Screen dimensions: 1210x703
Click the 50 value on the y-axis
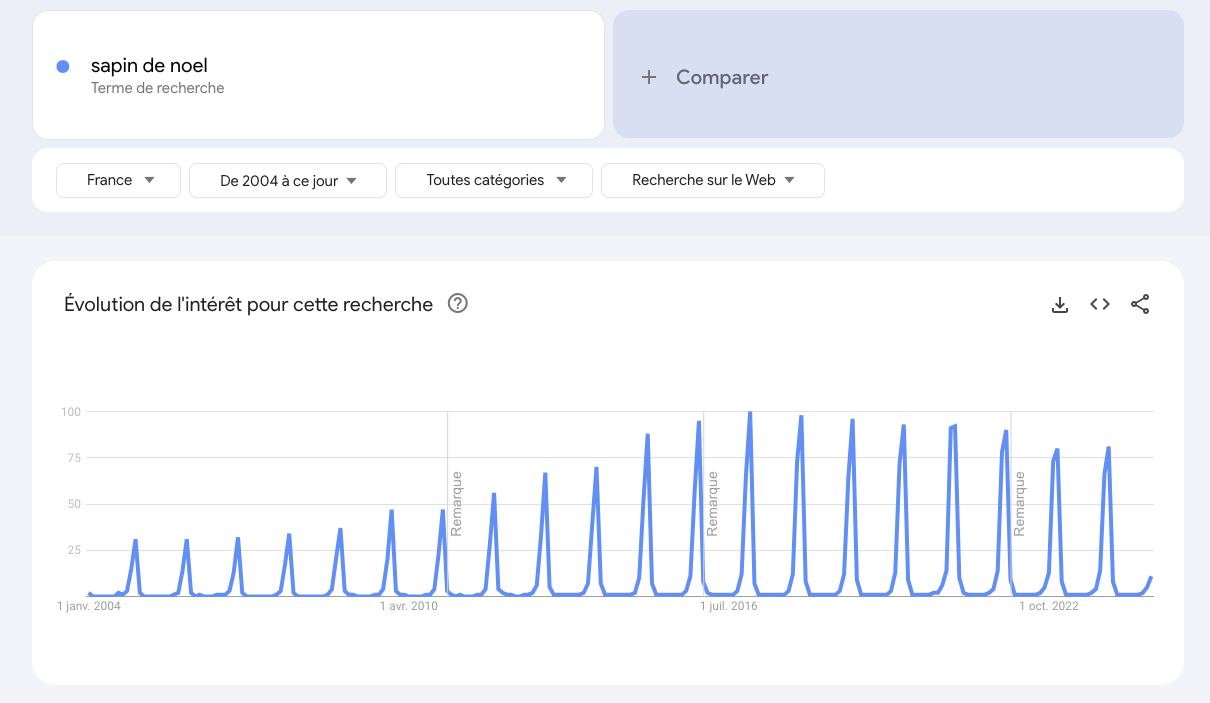tap(73, 504)
